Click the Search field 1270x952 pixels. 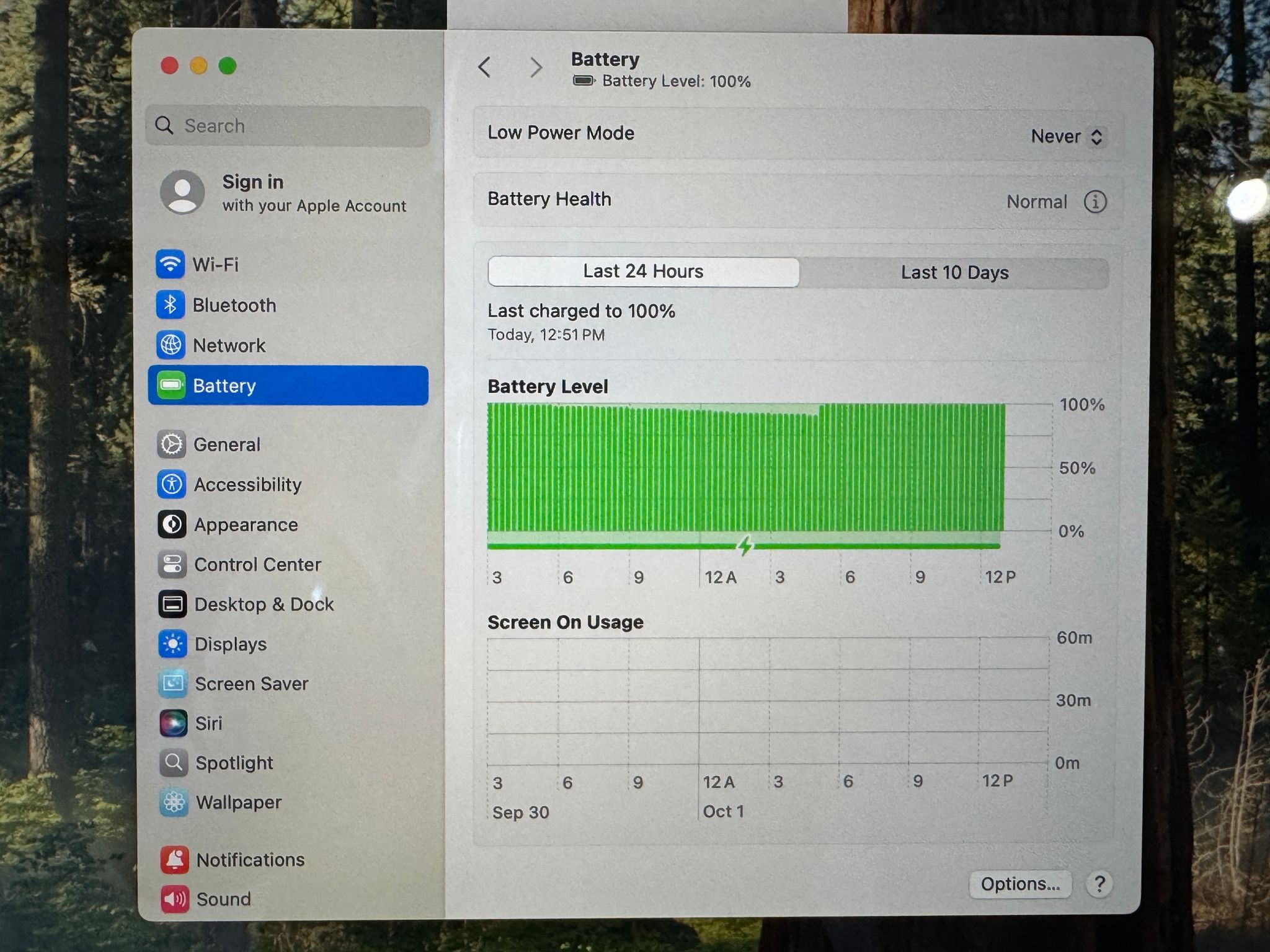tap(288, 126)
